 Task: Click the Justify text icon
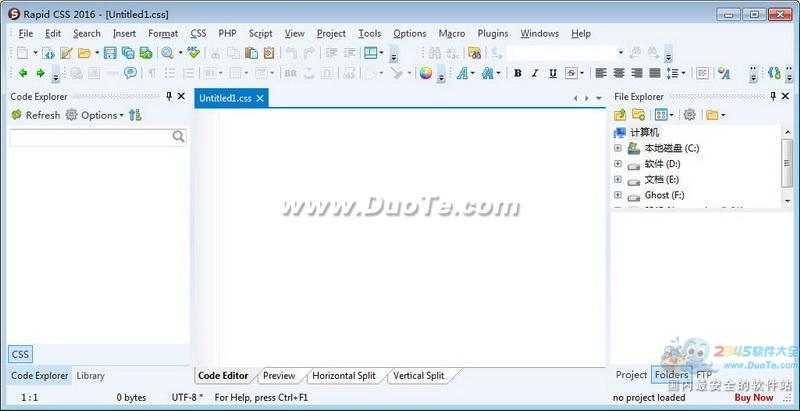tap(655, 73)
